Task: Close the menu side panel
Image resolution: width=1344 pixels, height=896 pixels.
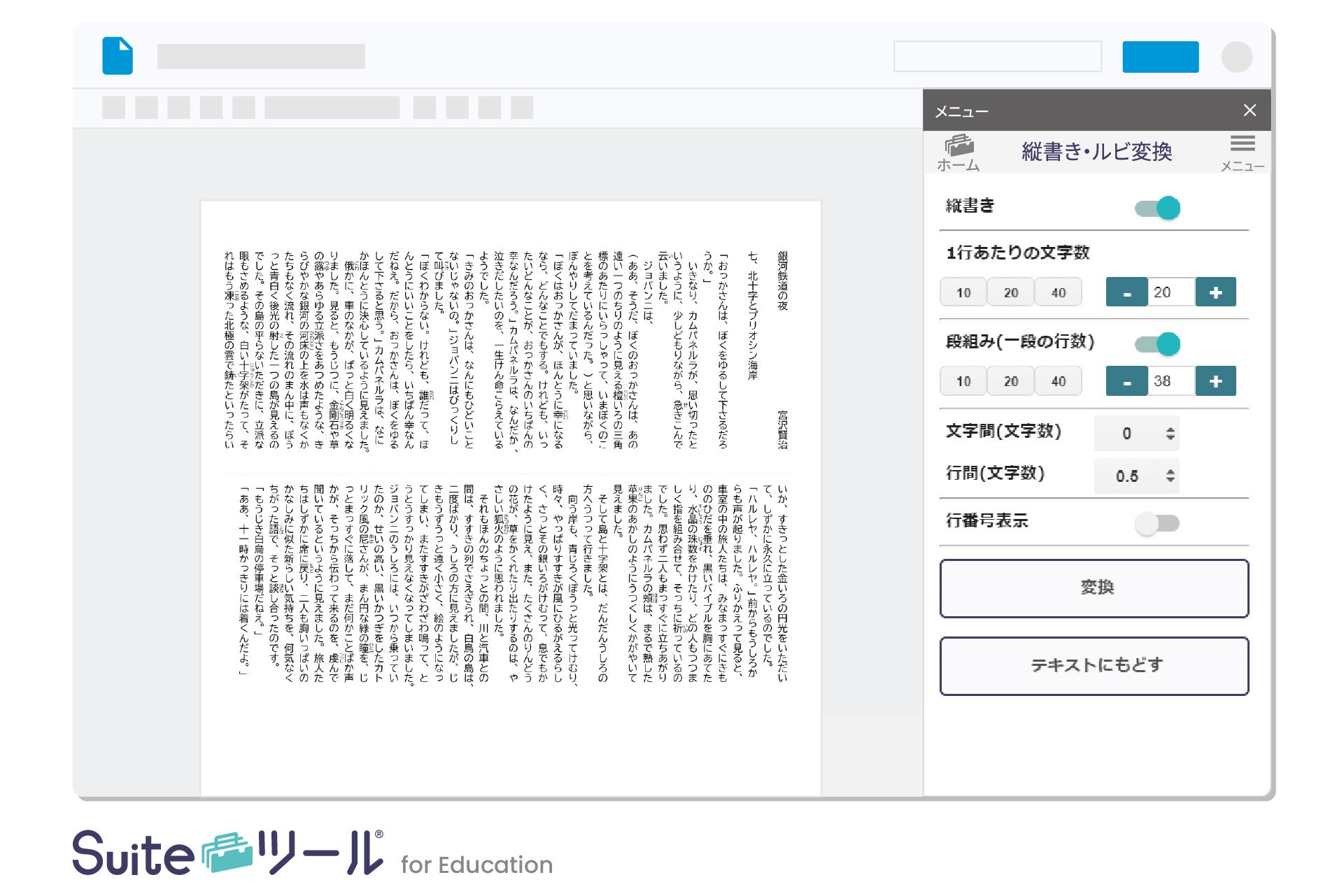Action: coord(1250,111)
